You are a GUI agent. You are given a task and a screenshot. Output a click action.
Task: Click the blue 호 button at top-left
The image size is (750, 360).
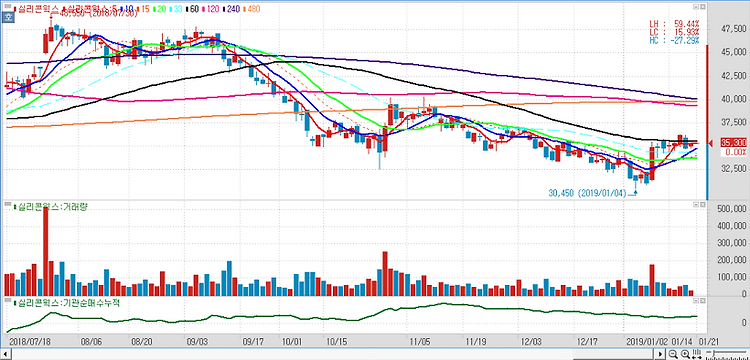tap(8, 18)
